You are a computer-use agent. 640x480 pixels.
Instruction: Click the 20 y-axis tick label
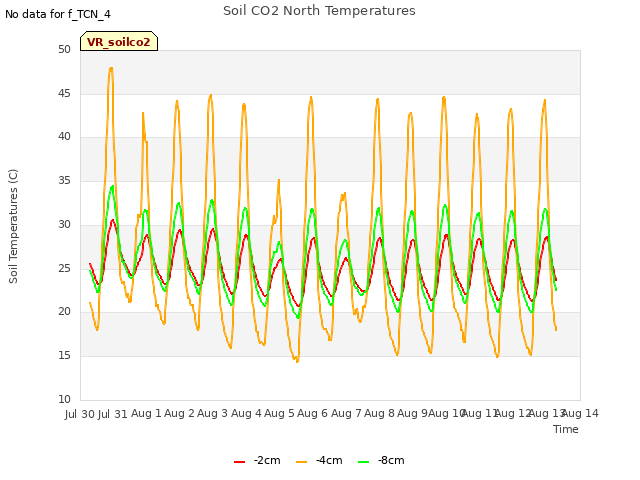[64, 312]
